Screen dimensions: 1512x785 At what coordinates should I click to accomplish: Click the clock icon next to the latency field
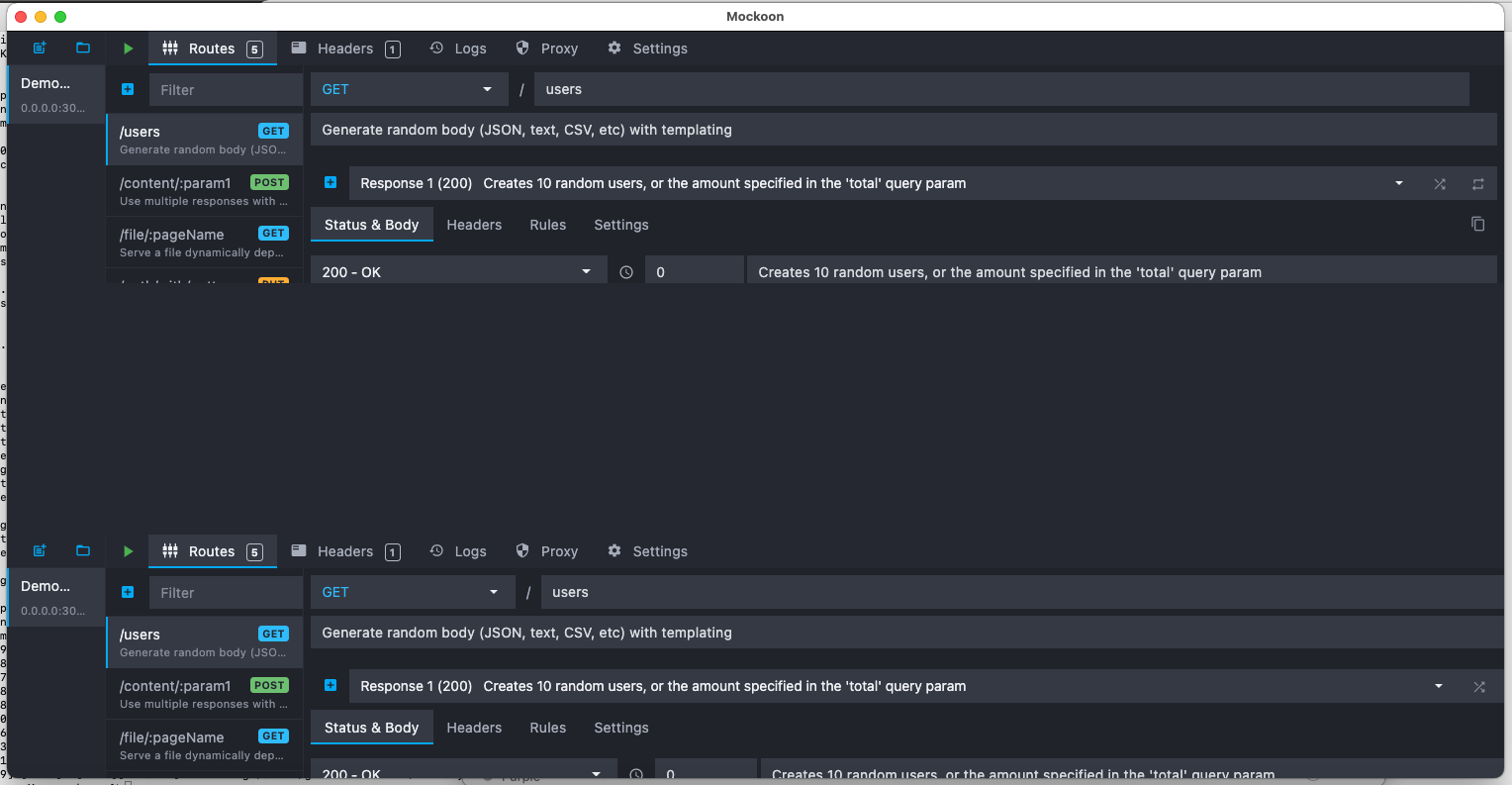626,271
